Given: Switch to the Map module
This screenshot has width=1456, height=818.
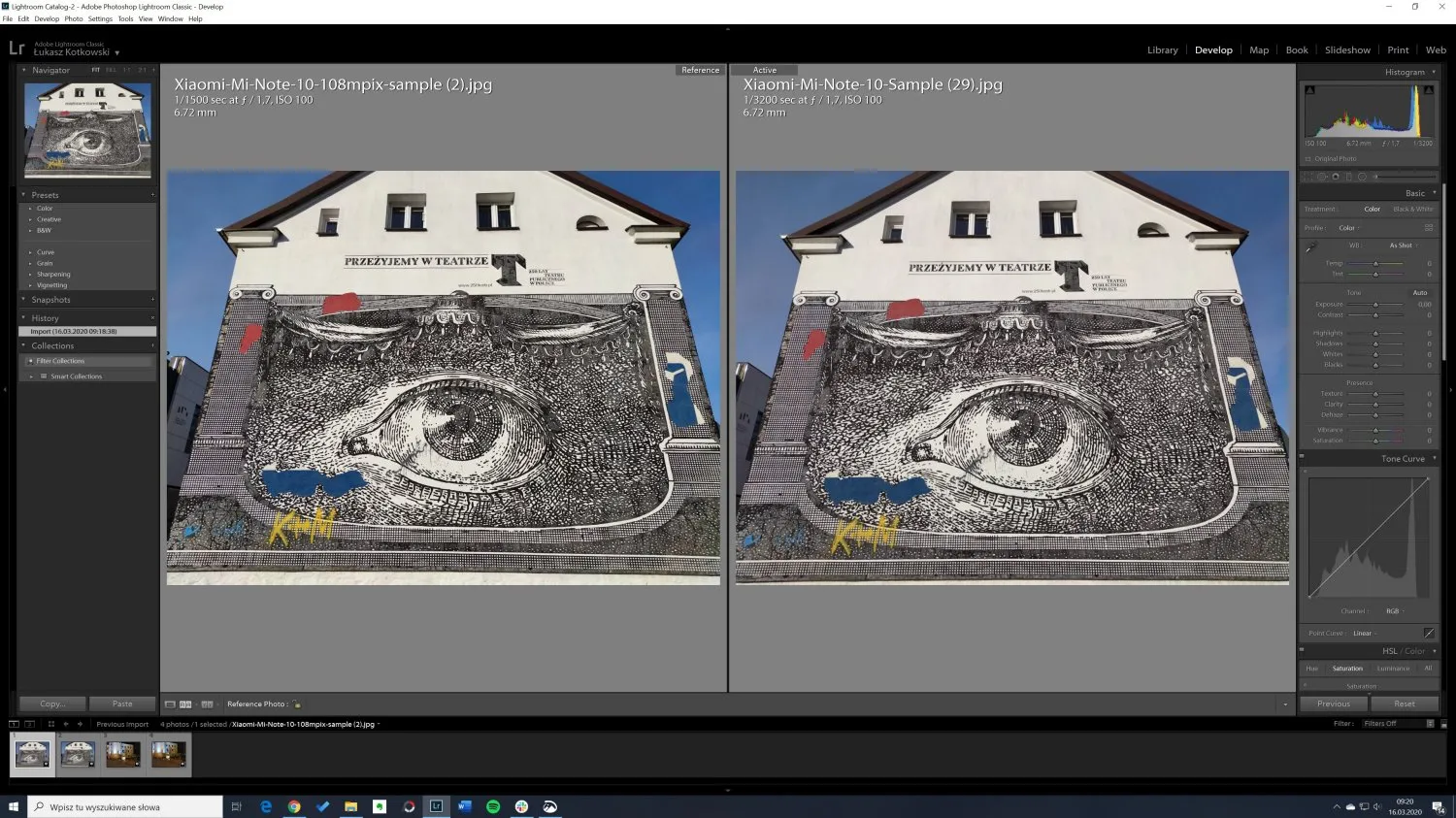Looking at the screenshot, I should [1259, 50].
